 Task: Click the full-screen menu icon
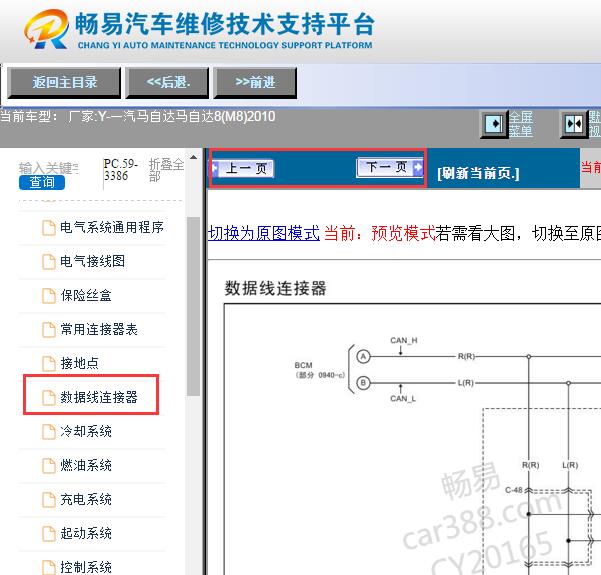click(x=494, y=124)
